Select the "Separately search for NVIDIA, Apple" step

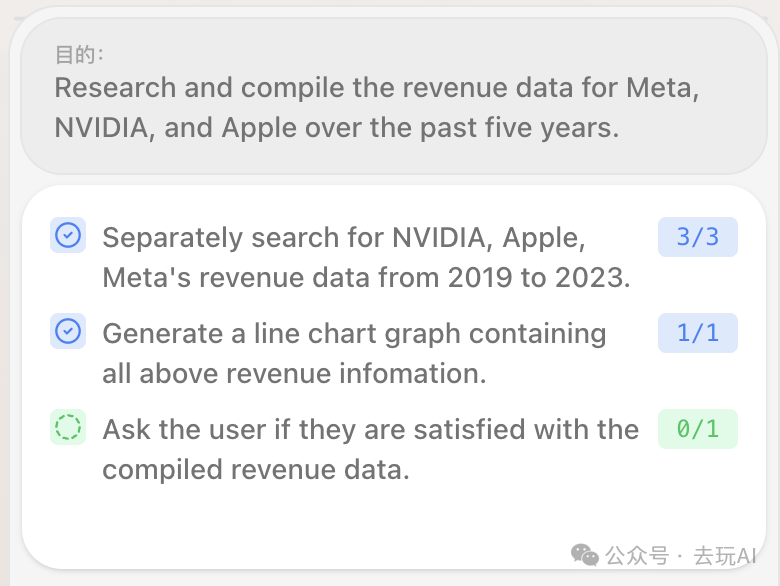pos(344,238)
